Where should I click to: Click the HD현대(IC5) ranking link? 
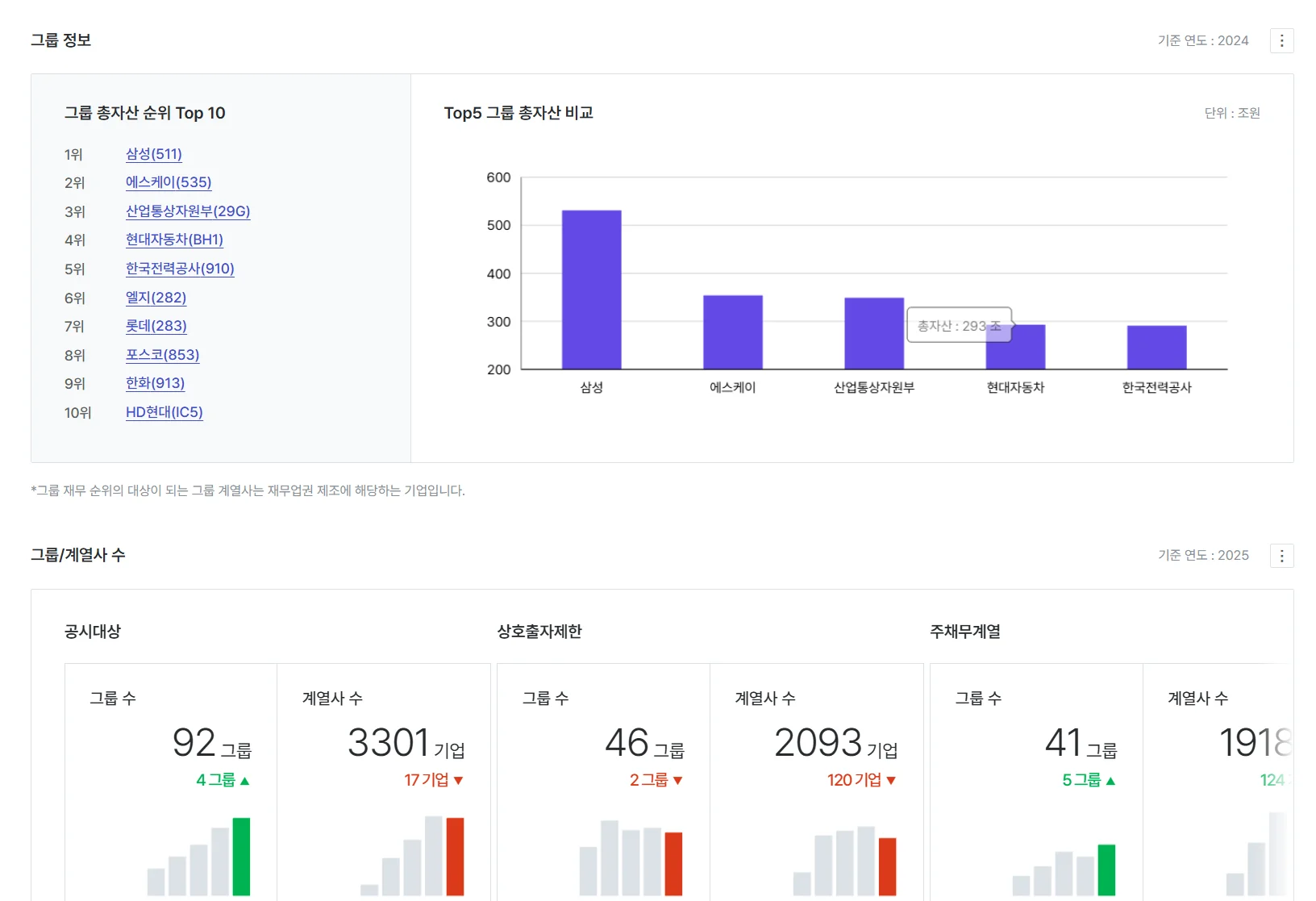[164, 412]
